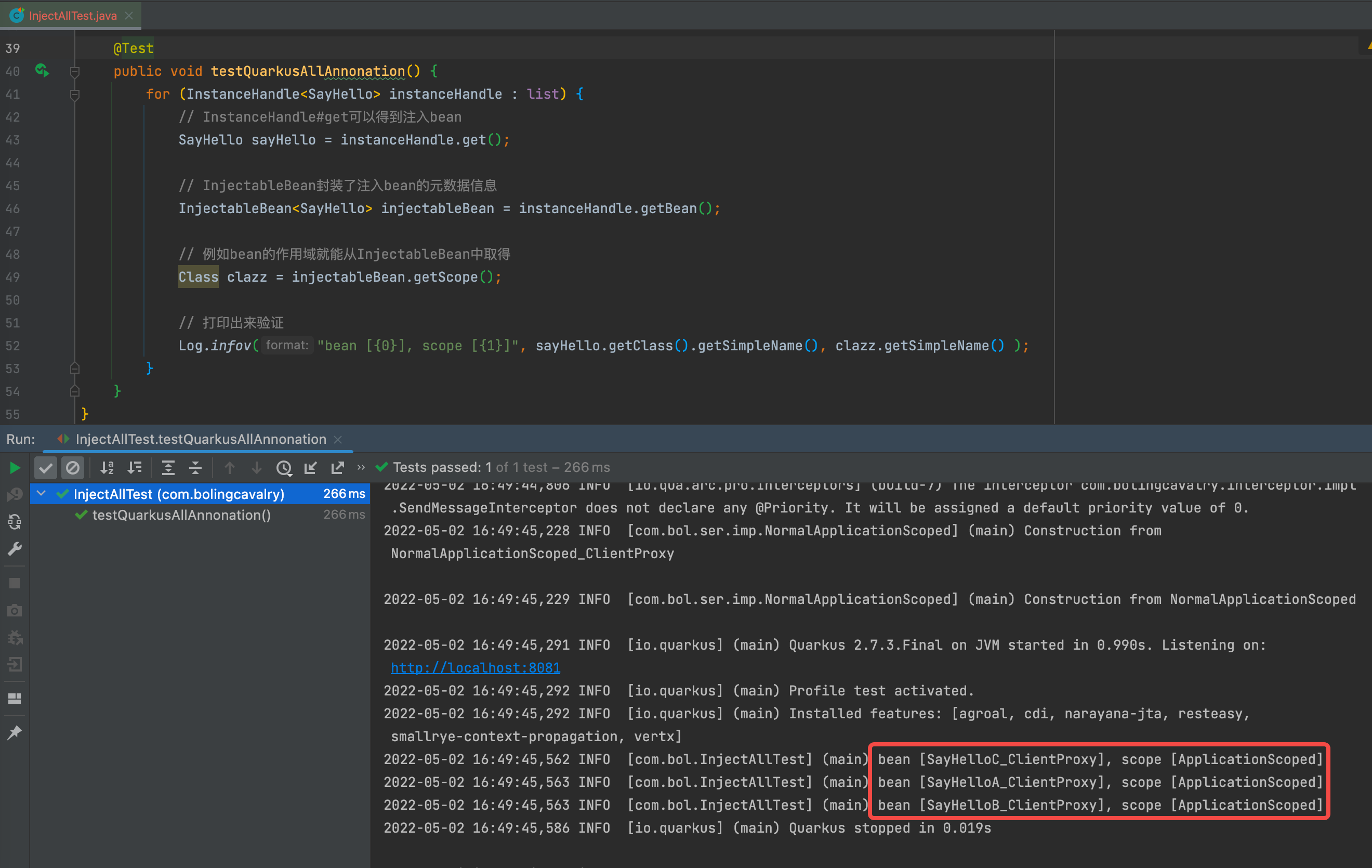Show more toolbar actions chevron
This screenshot has width=1372, height=868.
pos(361,467)
